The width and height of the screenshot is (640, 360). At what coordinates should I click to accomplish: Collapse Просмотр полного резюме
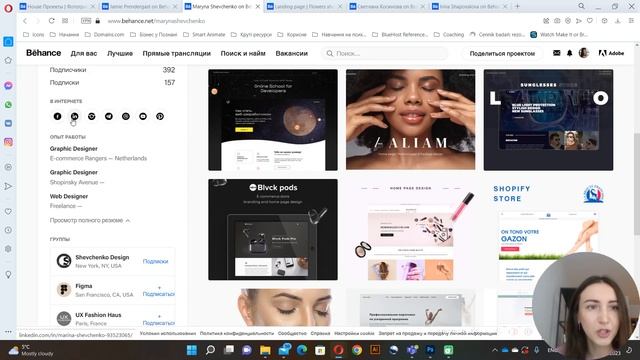click(x=90, y=220)
